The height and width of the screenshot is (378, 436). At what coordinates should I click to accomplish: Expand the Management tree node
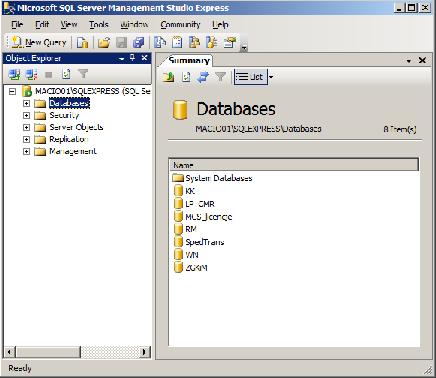(26, 151)
